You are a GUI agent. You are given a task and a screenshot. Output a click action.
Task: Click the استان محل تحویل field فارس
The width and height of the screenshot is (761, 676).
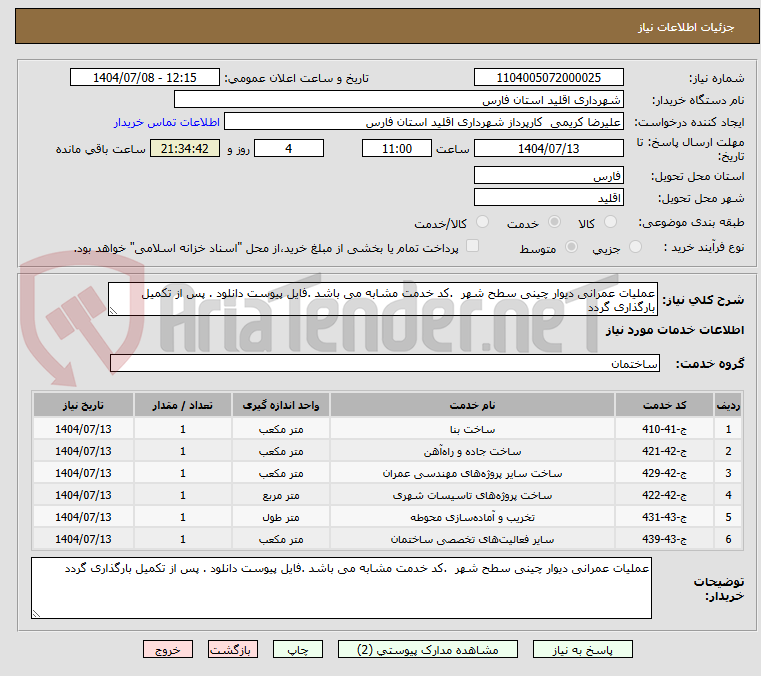click(548, 175)
